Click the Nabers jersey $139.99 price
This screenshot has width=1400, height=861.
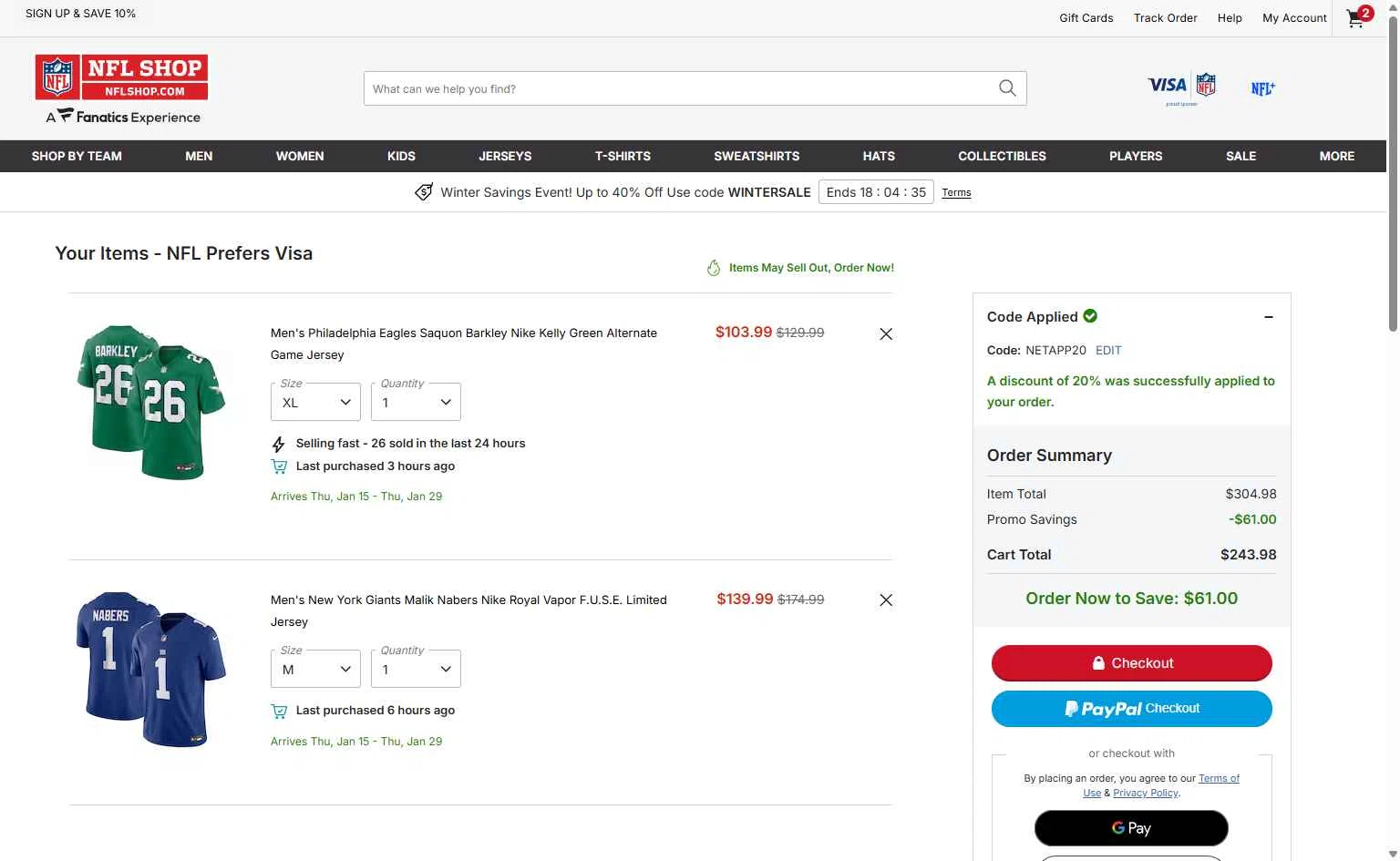pyautogui.click(x=745, y=600)
